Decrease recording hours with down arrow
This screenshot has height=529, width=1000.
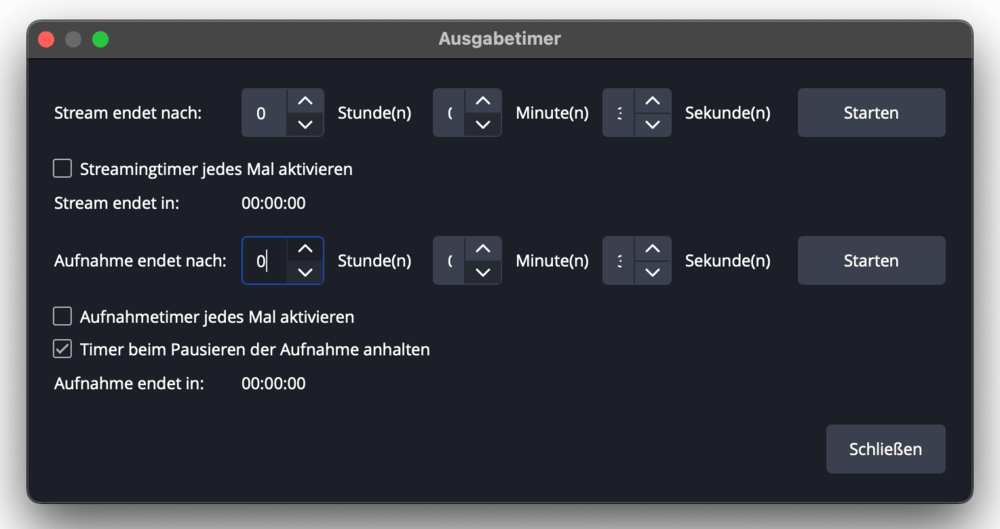click(x=305, y=273)
